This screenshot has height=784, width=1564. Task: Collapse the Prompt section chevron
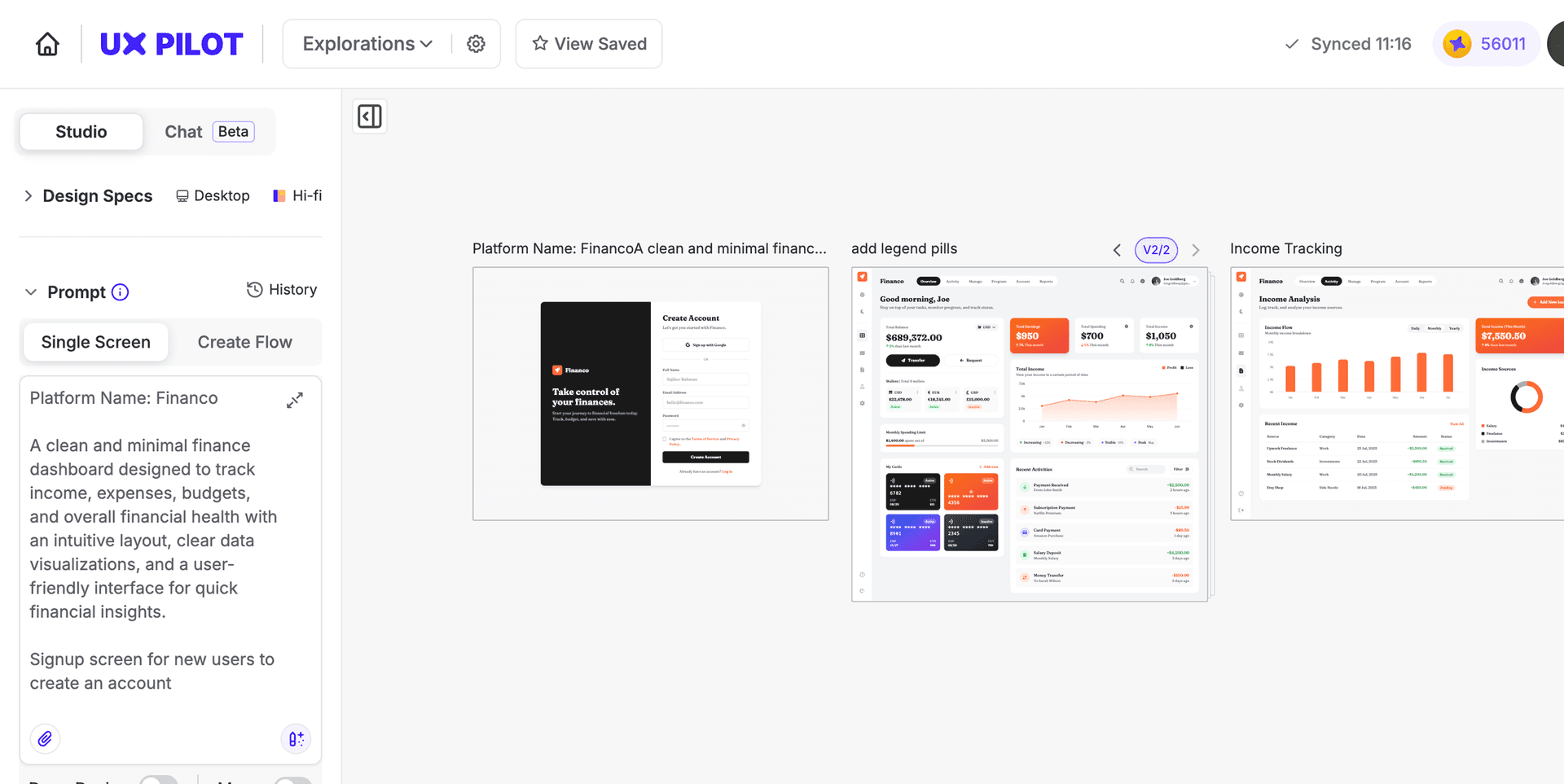point(30,291)
